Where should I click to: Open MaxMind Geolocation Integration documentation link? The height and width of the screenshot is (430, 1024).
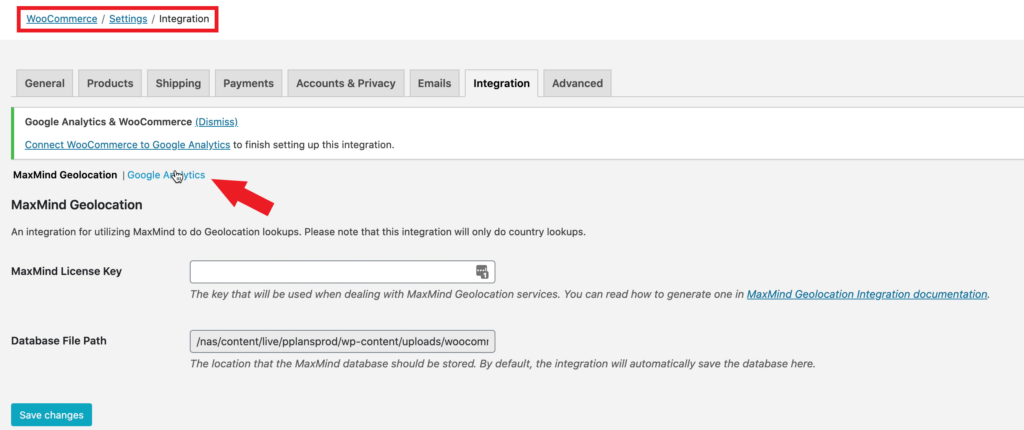pos(867,294)
